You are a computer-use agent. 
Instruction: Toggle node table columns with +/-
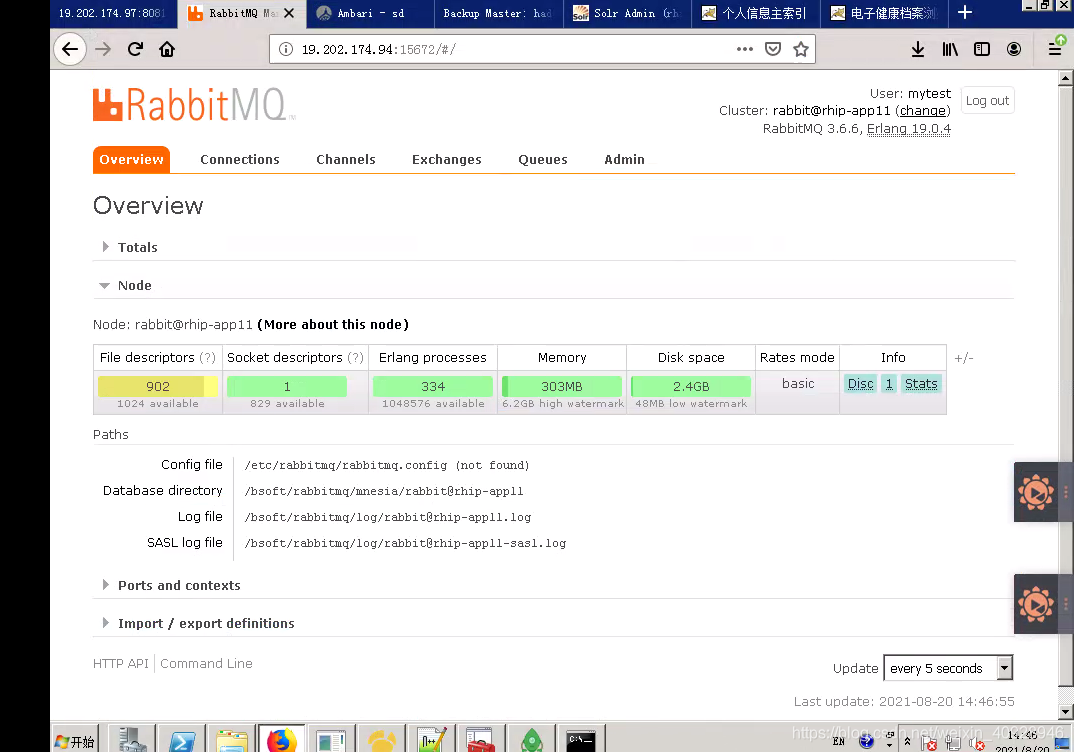(x=964, y=358)
